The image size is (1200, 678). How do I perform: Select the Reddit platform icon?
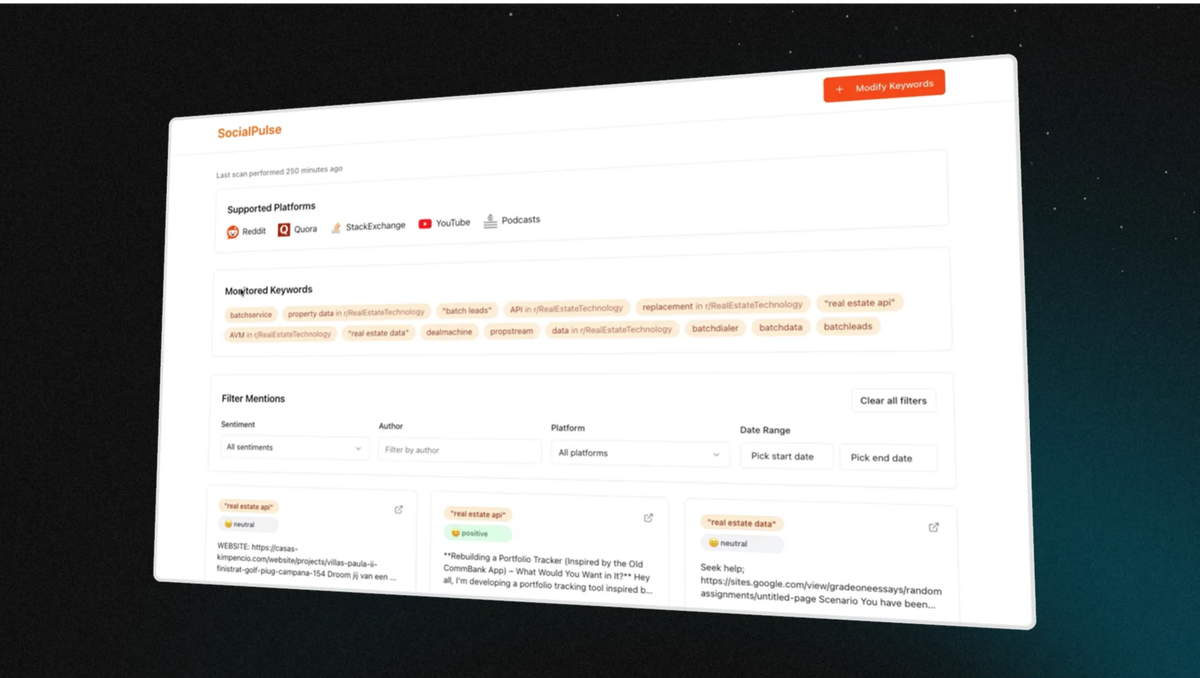pyautogui.click(x=234, y=231)
